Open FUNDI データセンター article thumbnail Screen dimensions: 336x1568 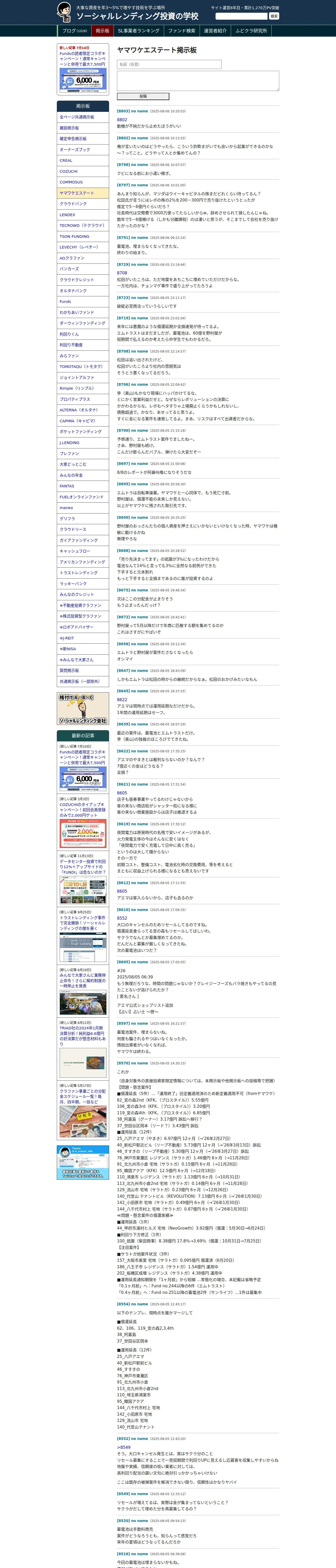[x=83, y=890]
